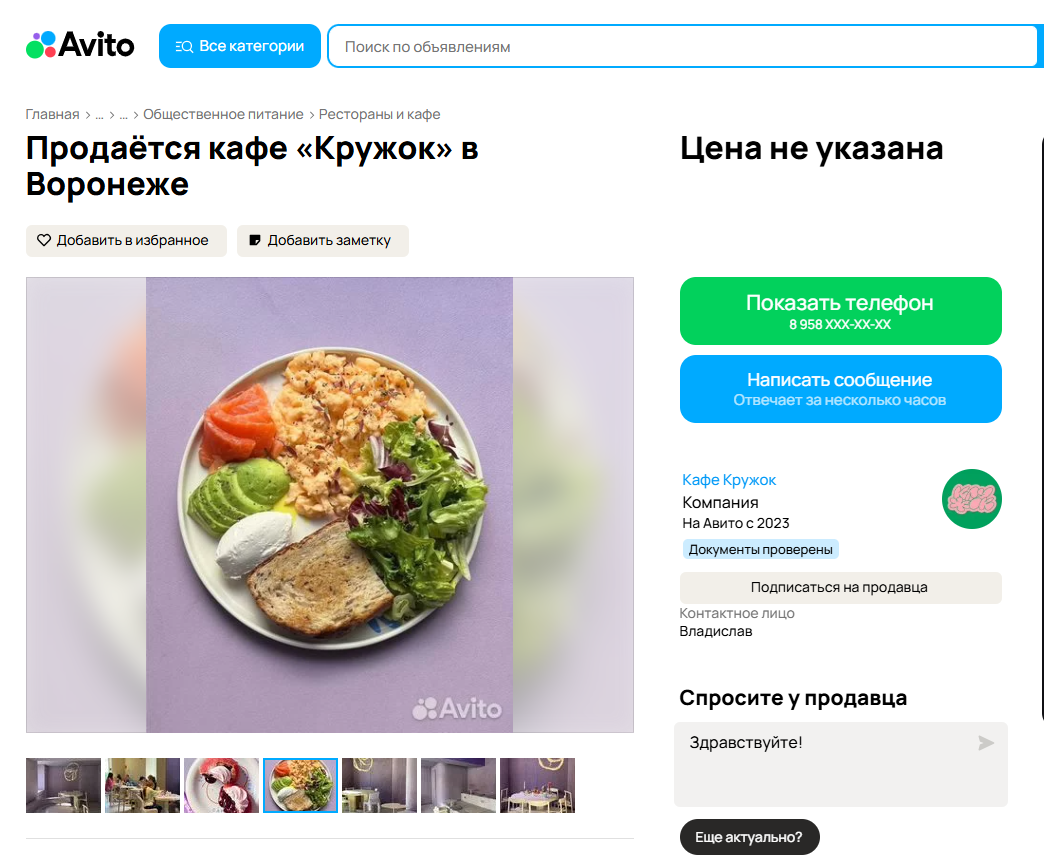The image size is (1044, 858).
Task: Subscribe via Подписаться на продавца
Action: pyautogui.click(x=840, y=588)
